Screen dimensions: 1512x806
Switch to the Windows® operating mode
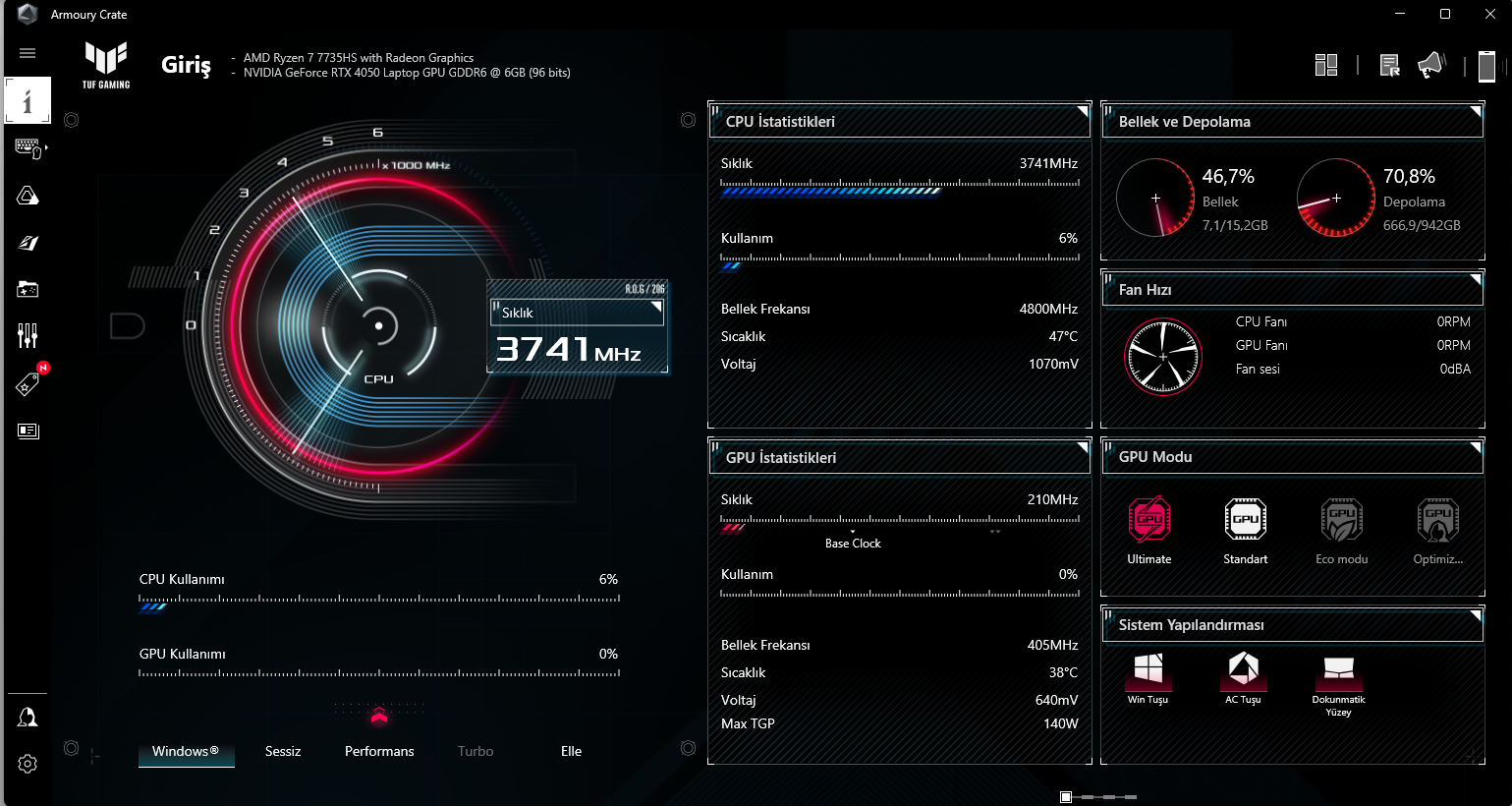[x=186, y=751]
